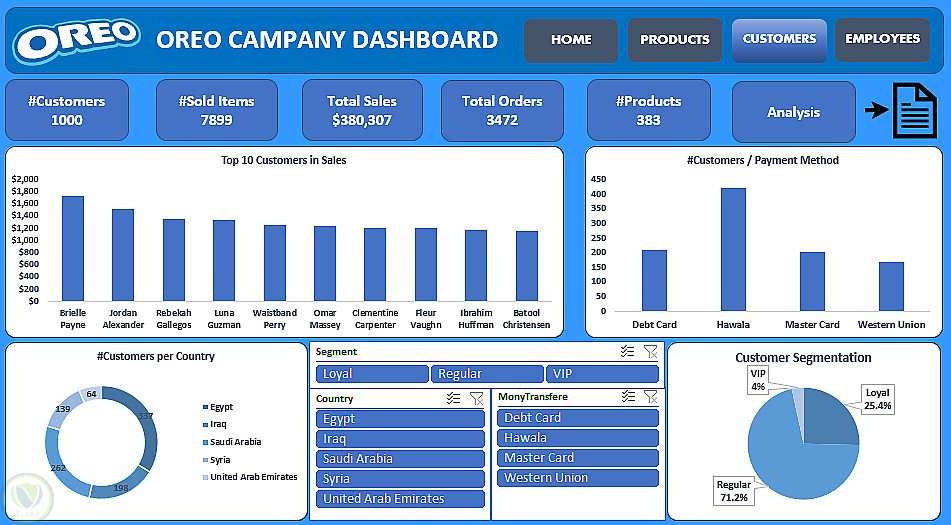Click the Master Card bar in payment chart
The height and width of the screenshot is (525, 951).
(812, 282)
